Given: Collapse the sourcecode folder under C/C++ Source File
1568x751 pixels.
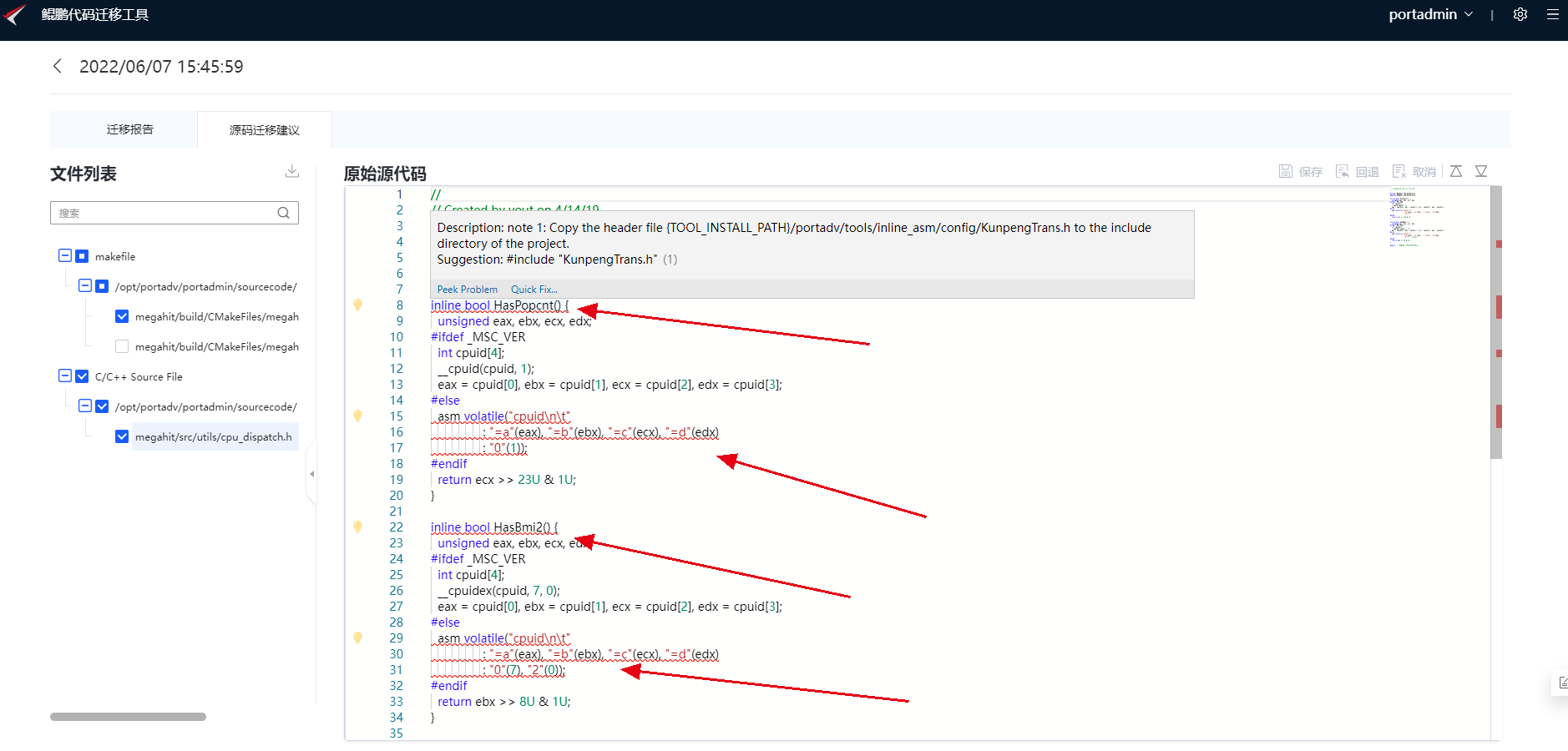Looking at the screenshot, I should click(85, 406).
